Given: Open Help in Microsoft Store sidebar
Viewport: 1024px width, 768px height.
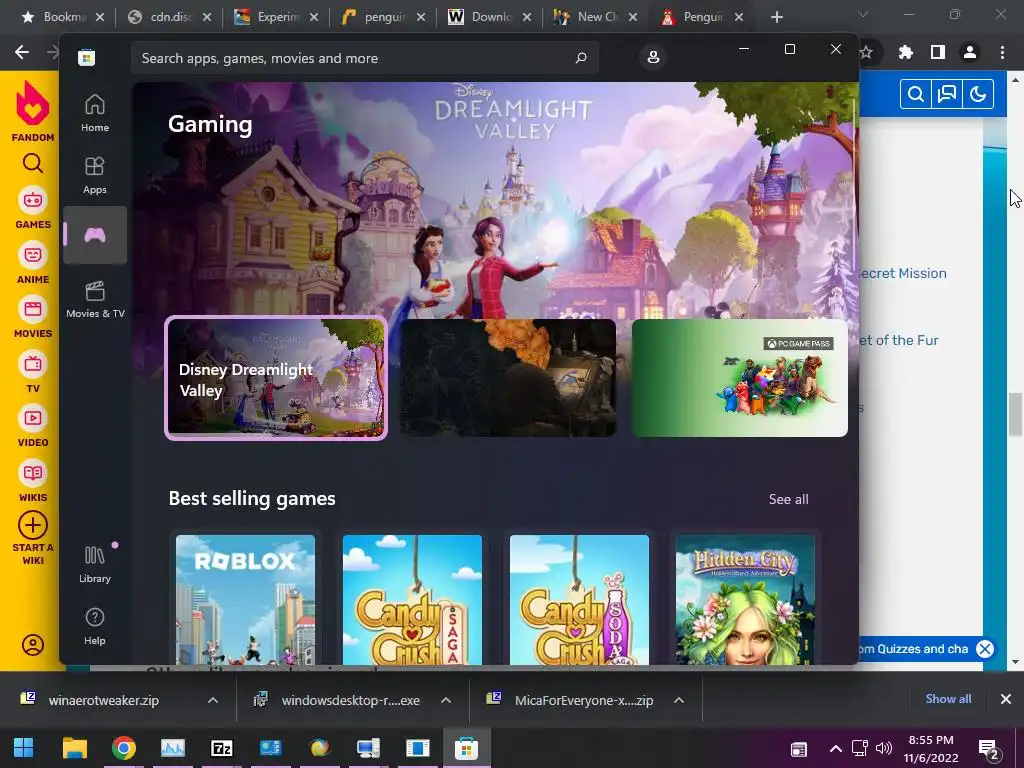Looking at the screenshot, I should pyautogui.click(x=95, y=626).
